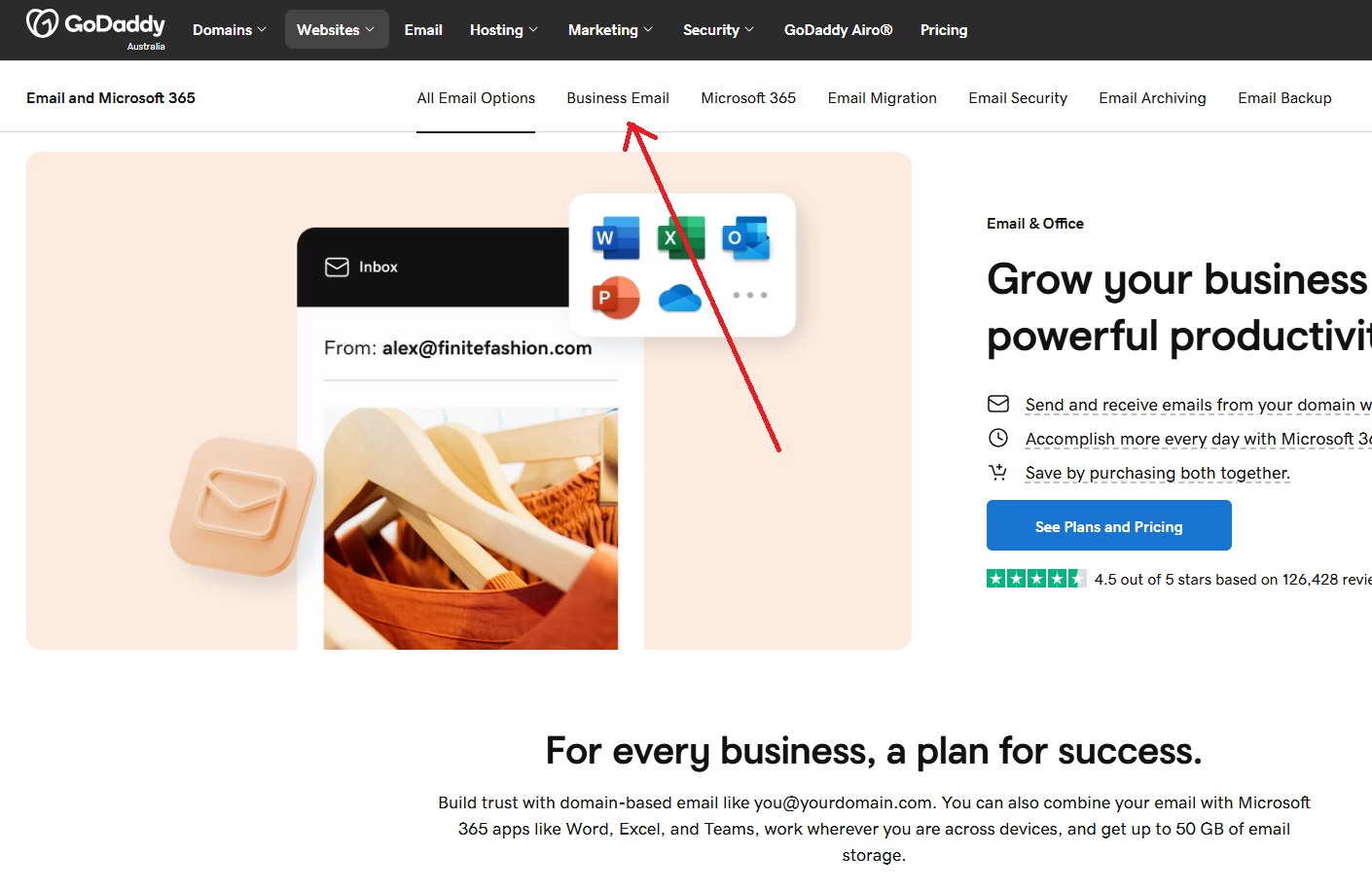Open the Websites dropdown menu
The image size is (1372, 891).
337,30
